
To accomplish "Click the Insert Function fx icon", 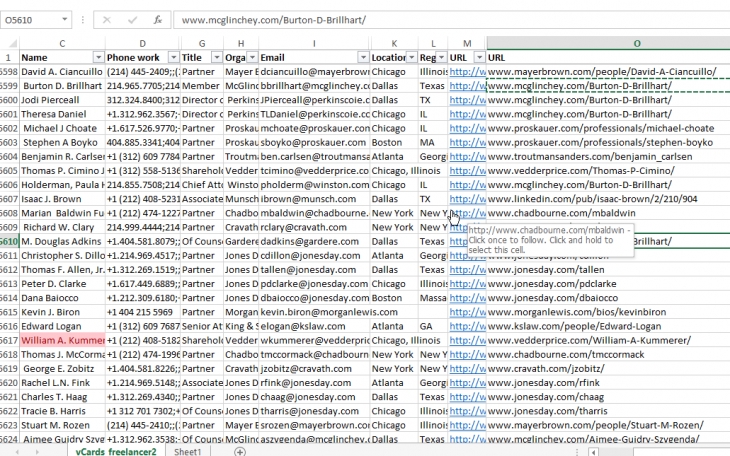I will click(157, 20).
